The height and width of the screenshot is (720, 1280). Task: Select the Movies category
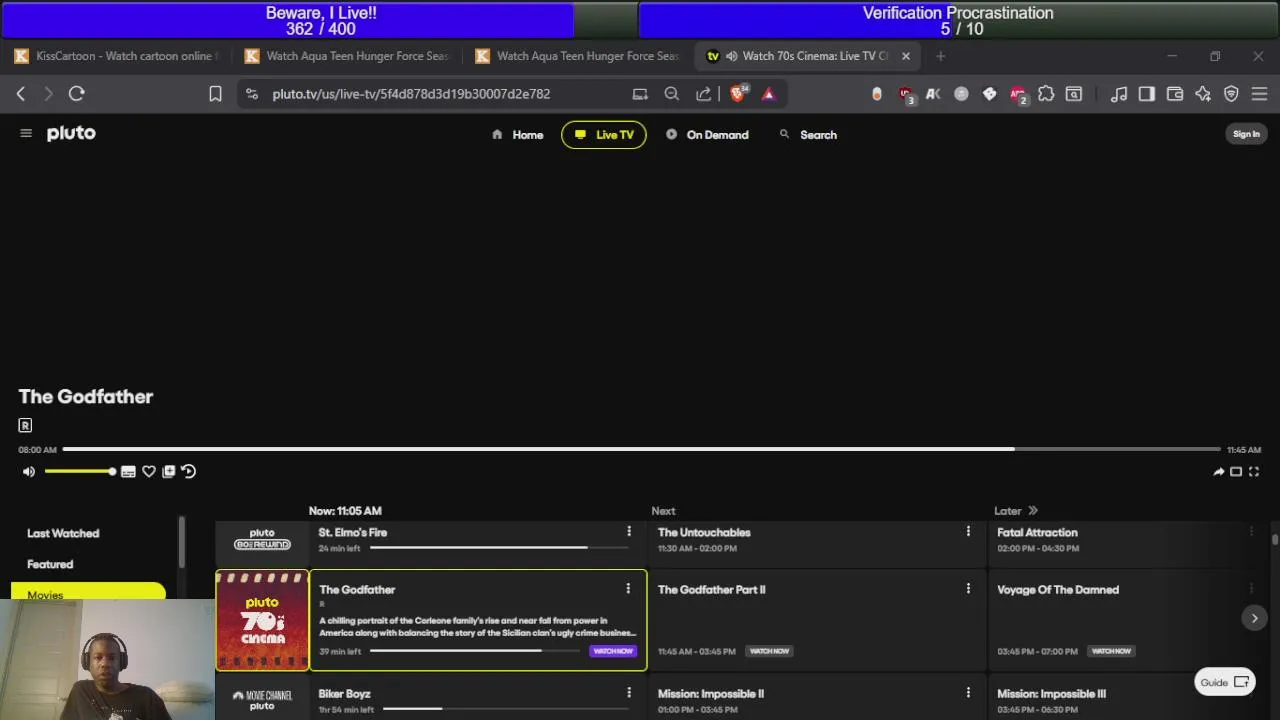coord(88,592)
